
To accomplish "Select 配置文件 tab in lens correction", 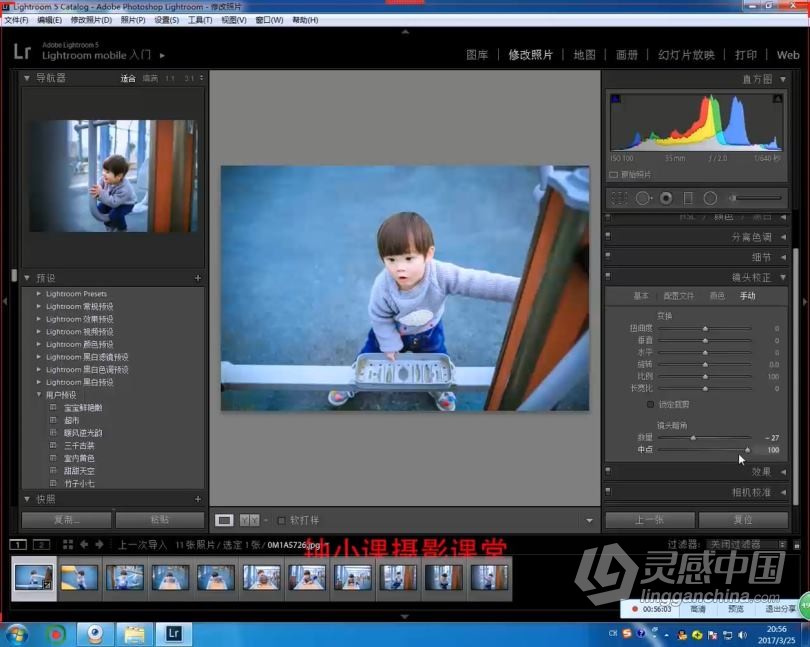I will coord(678,296).
